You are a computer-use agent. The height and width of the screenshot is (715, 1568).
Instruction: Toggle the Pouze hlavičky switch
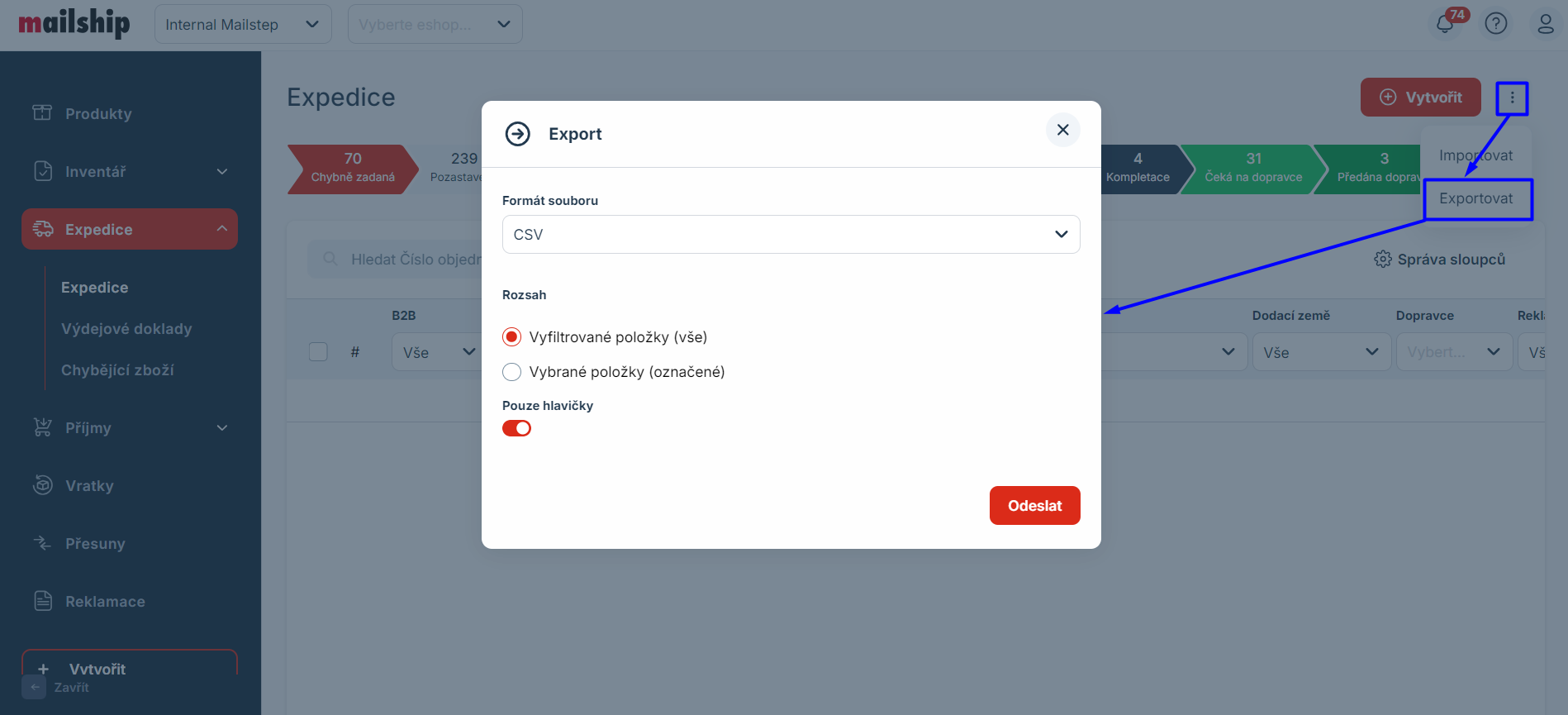[516, 428]
